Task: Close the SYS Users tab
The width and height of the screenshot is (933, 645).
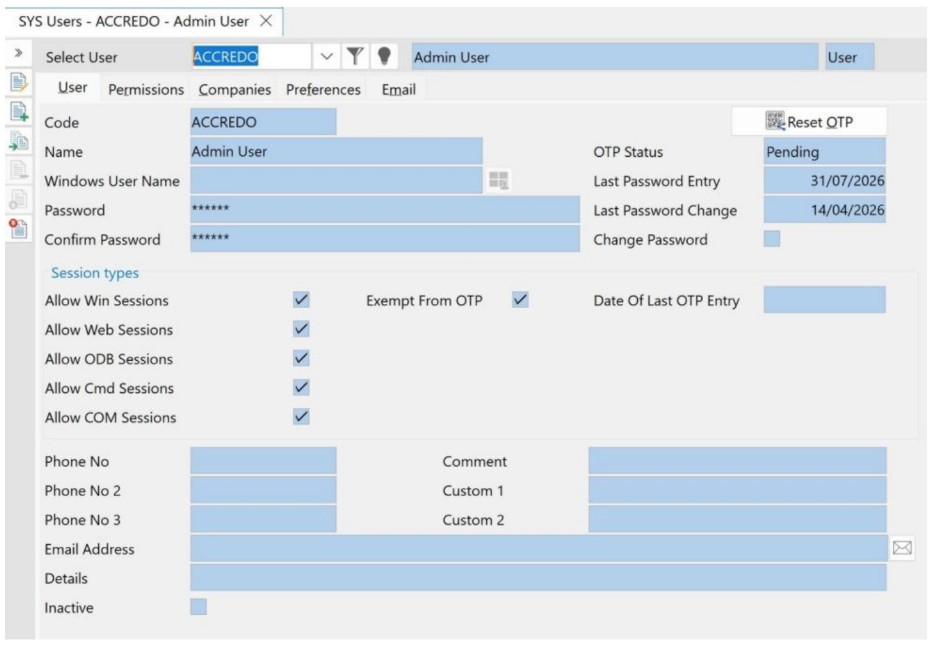Action: click(266, 21)
